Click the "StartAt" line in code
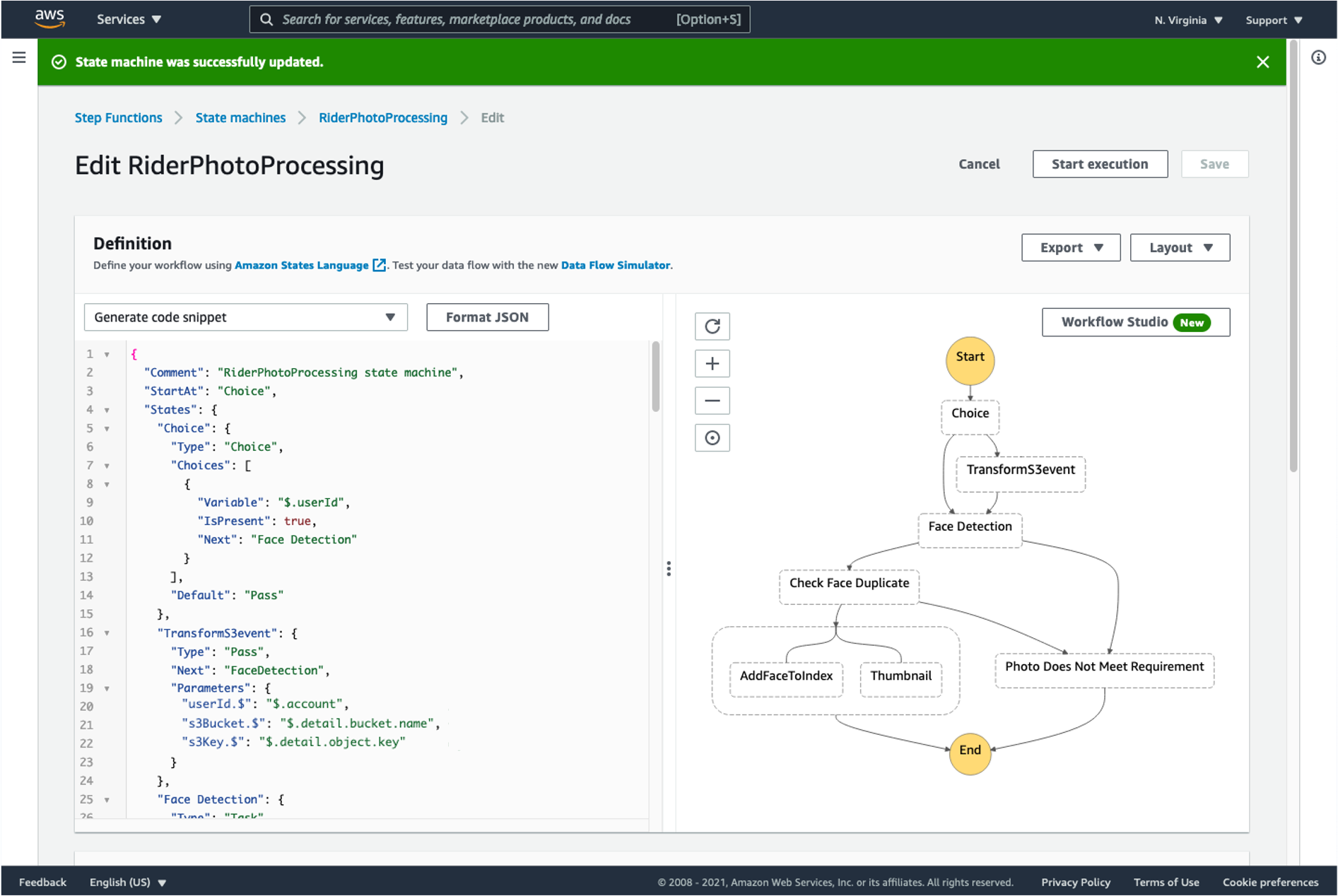1338x896 pixels. point(210,391)
